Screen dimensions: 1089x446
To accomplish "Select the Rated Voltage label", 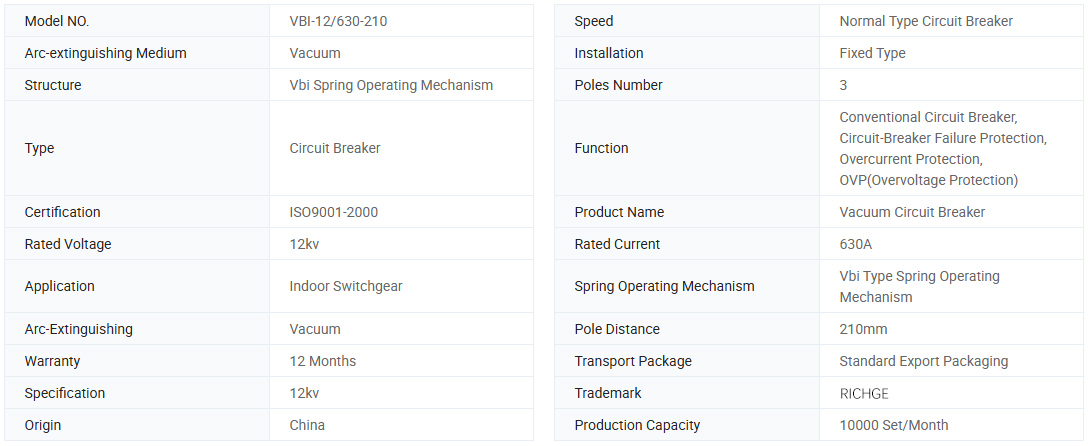I will [68, 244].
